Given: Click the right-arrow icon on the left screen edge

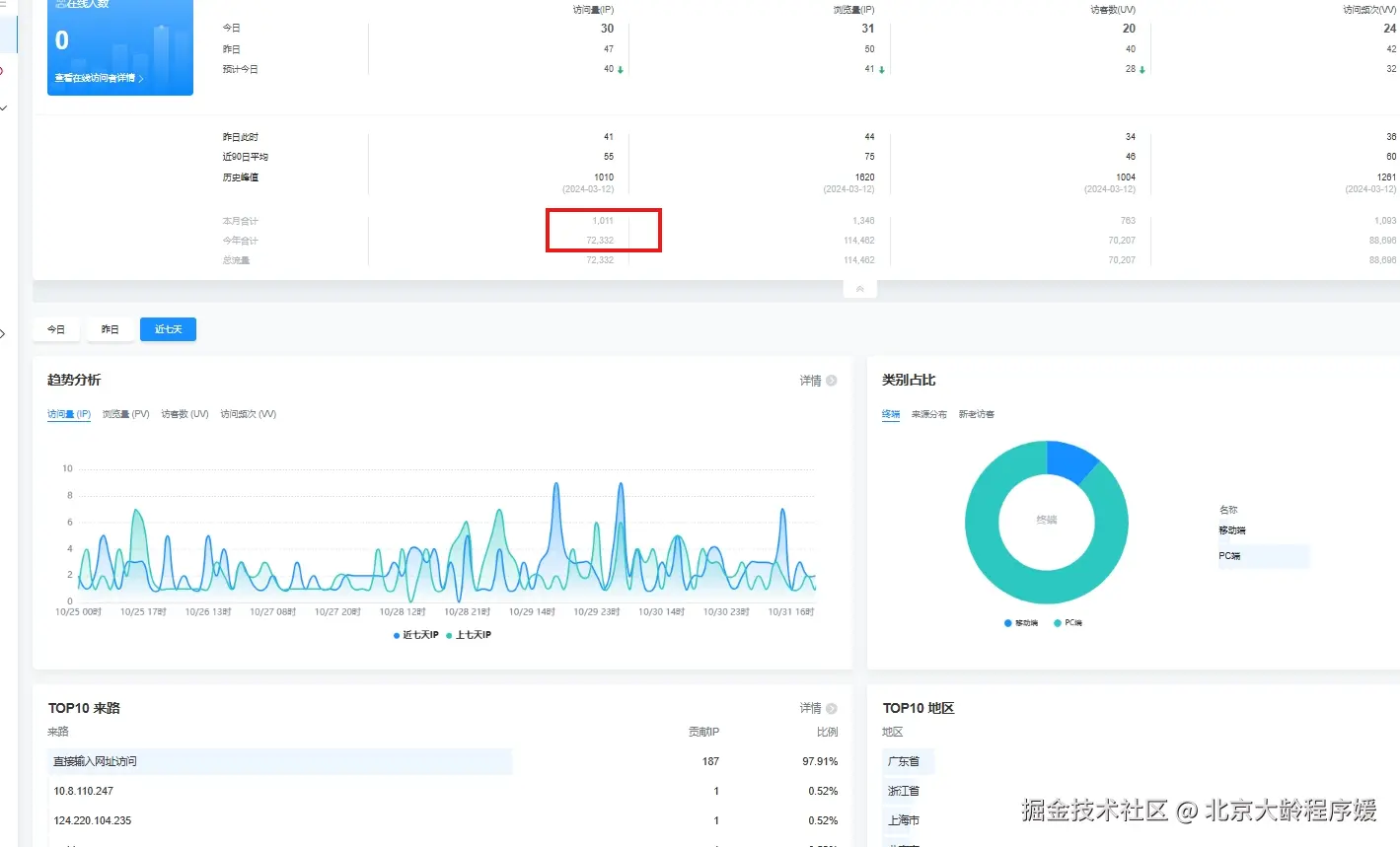Looking at the screenshot, I should [3, 332].
